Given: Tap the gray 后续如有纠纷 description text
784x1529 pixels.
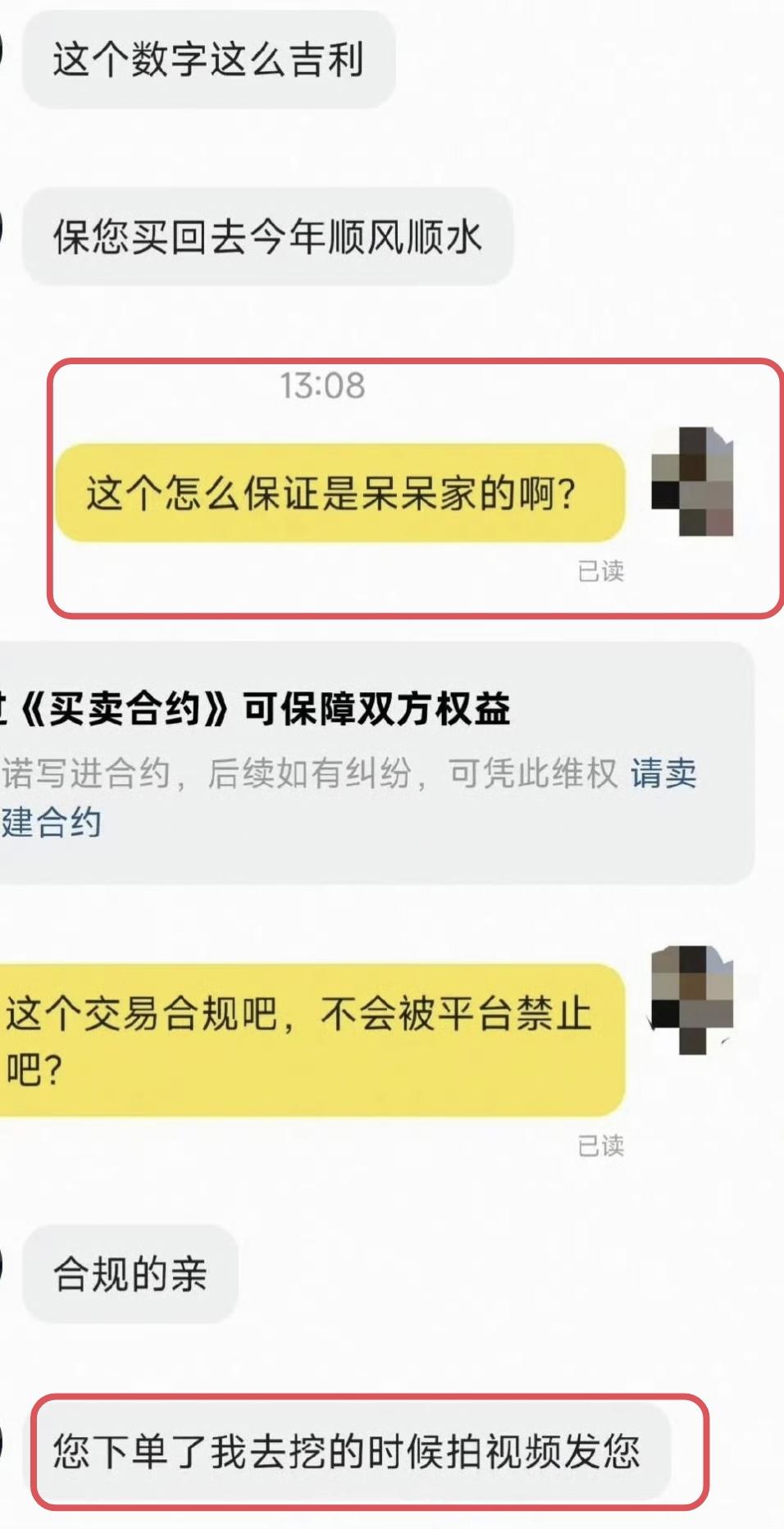Looking at the screenshot, I should [309, 774].
